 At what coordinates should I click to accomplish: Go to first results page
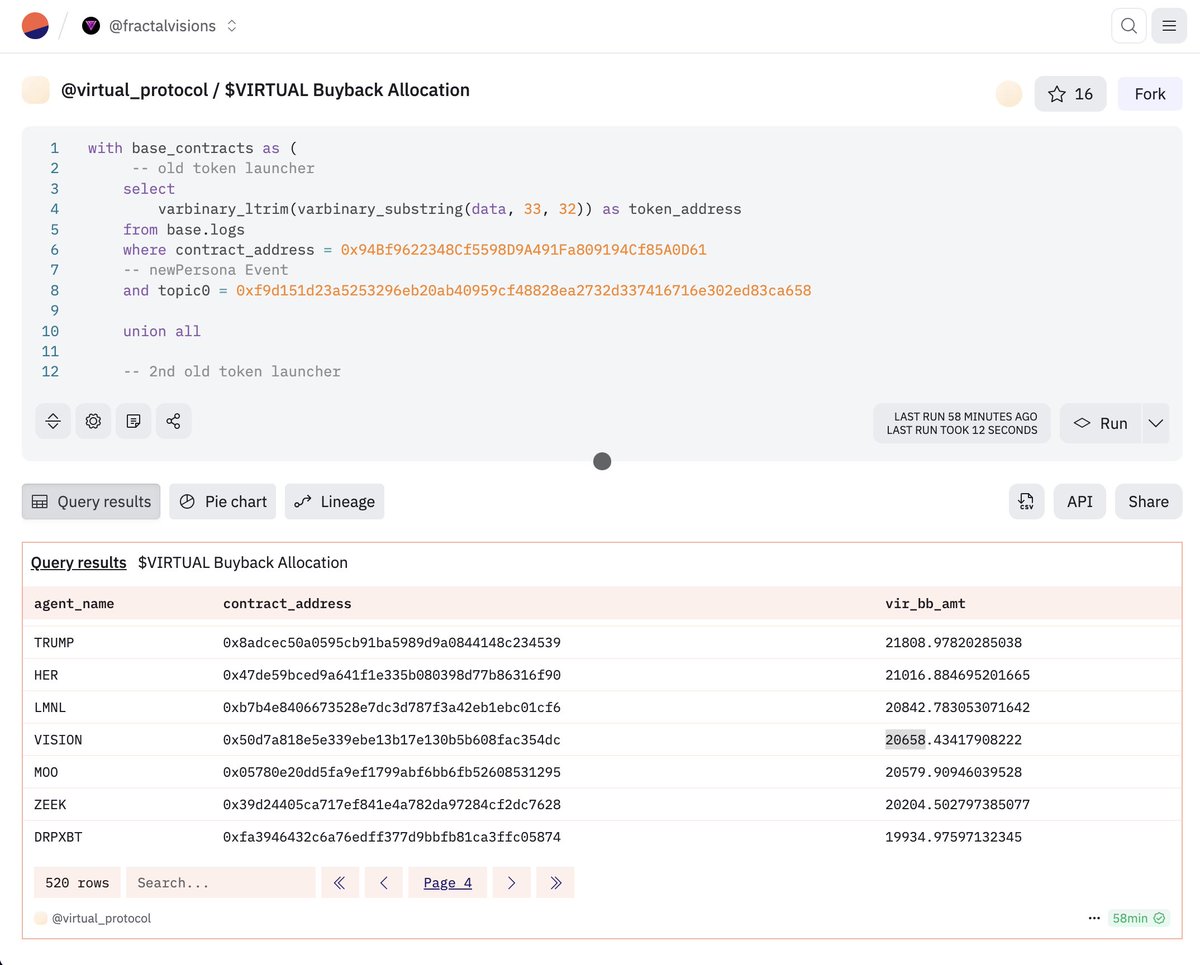(x=340, y=882)
